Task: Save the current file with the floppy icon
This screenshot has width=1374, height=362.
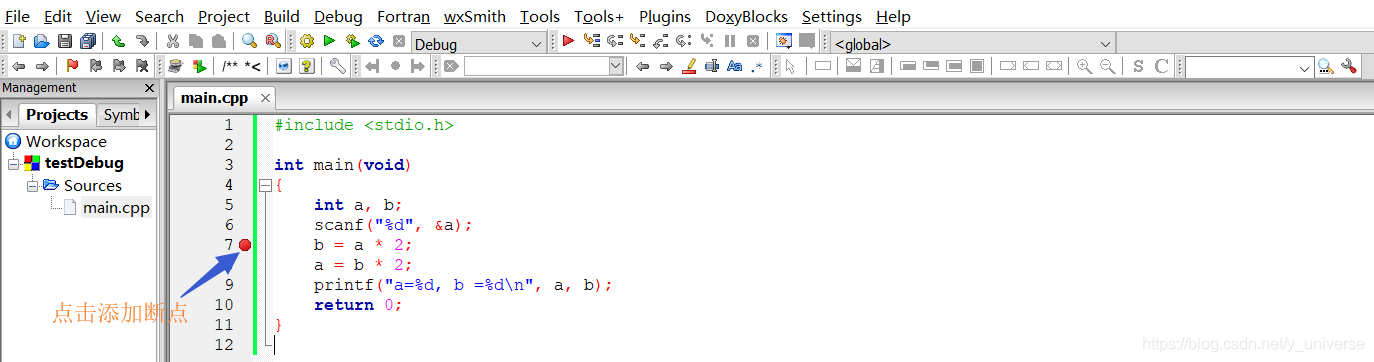Action: click(64, 42)
